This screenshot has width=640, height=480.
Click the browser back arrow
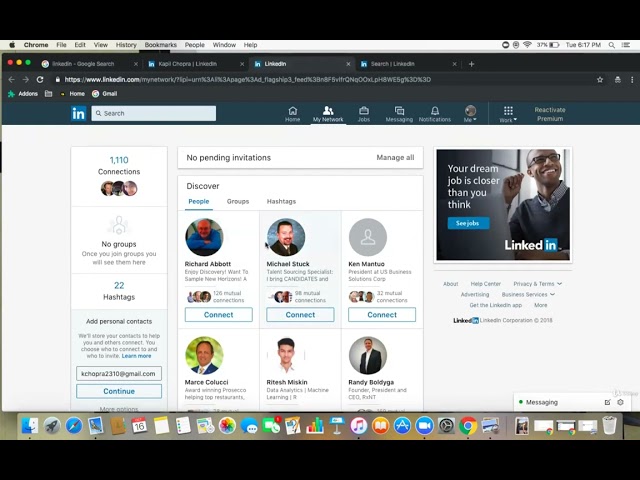[x=11, y=80]
